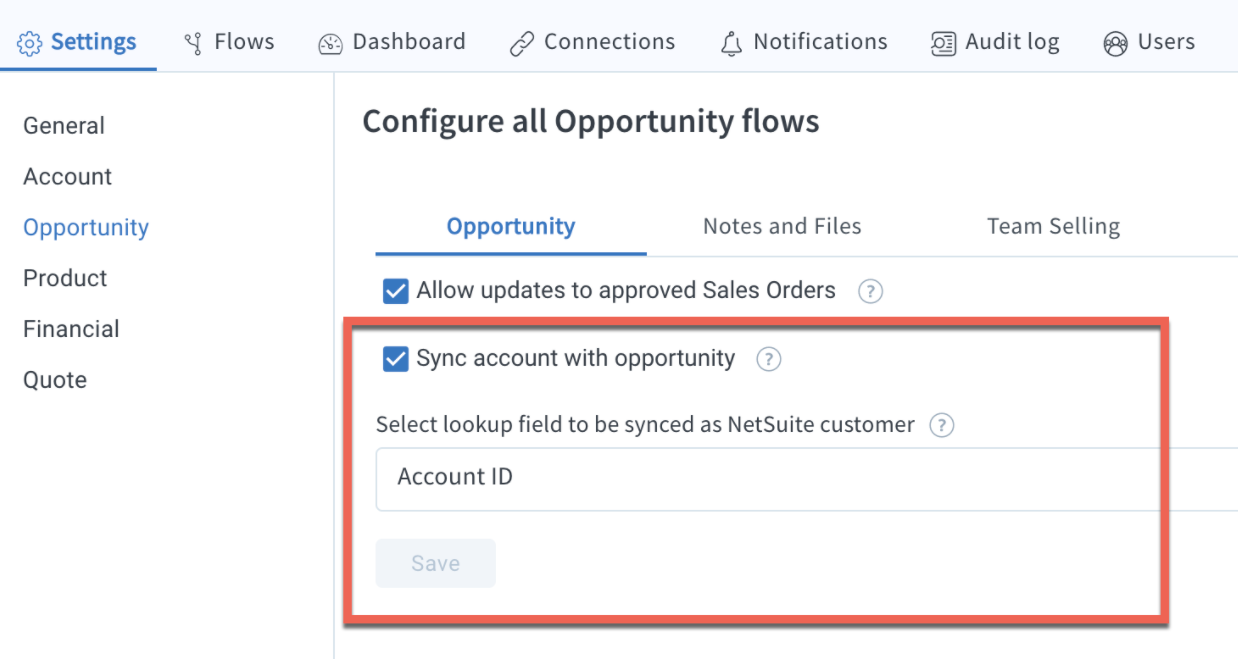
Task: Click the Save button
Action: coord(435,563)
